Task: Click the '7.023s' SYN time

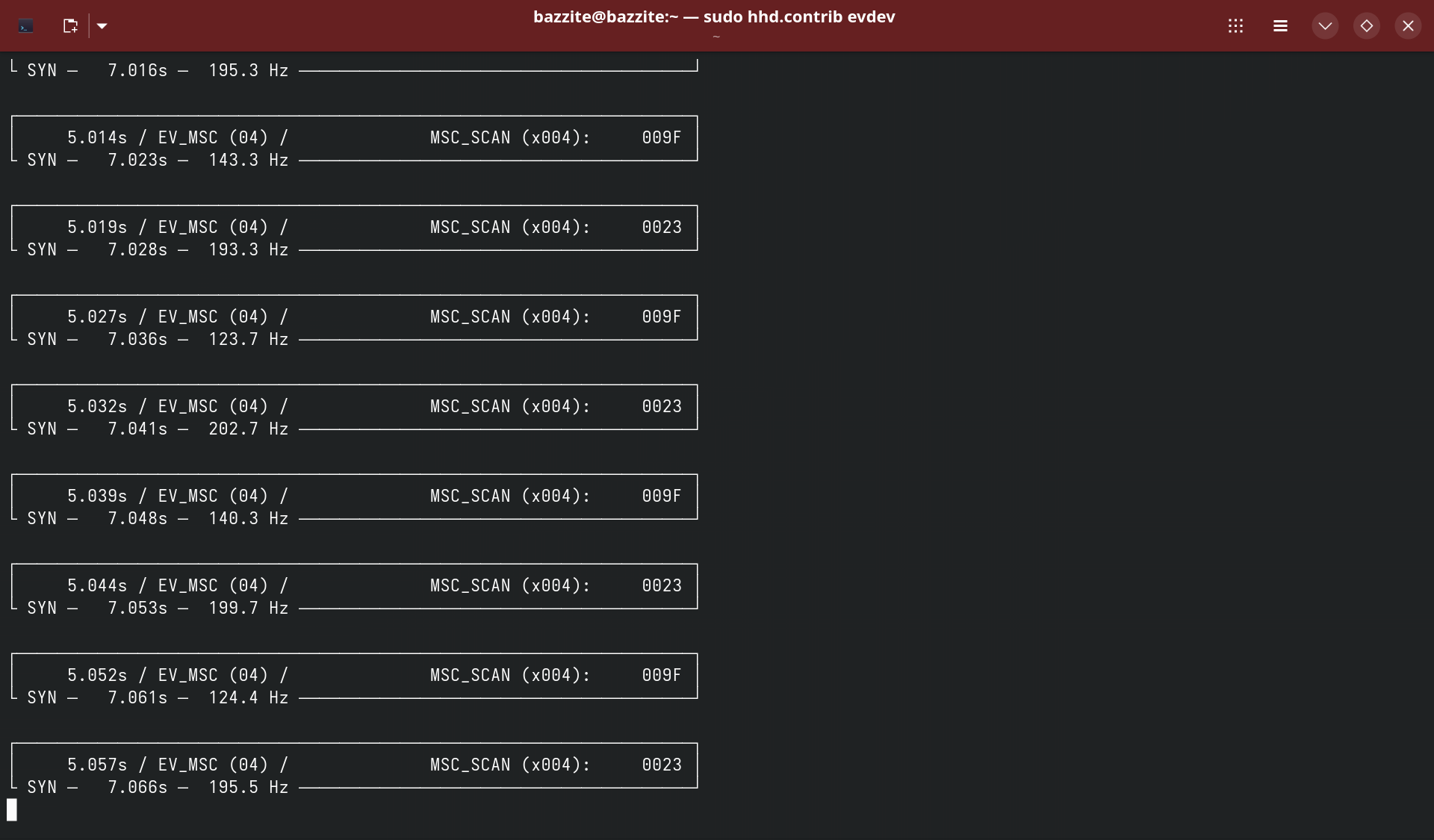Action: click(137, 160)
